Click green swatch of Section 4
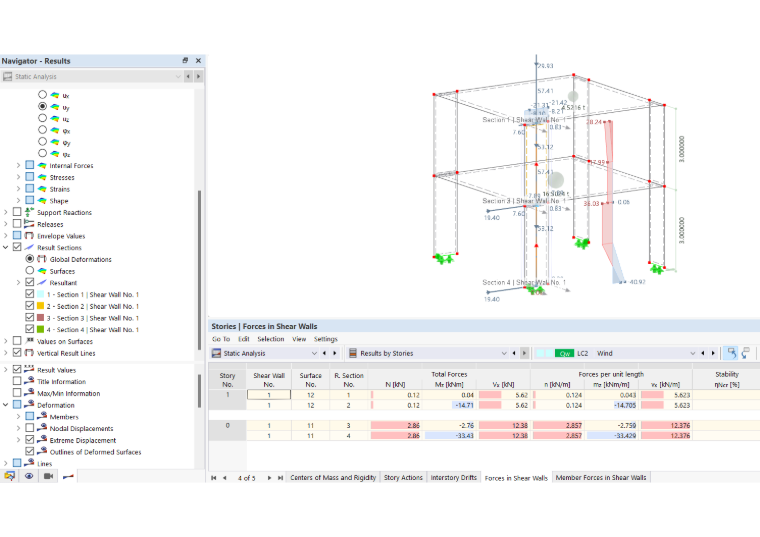Image resolution: width=760 pixels, height=537 pixels. pyautogui.click(x=41, y=329)
